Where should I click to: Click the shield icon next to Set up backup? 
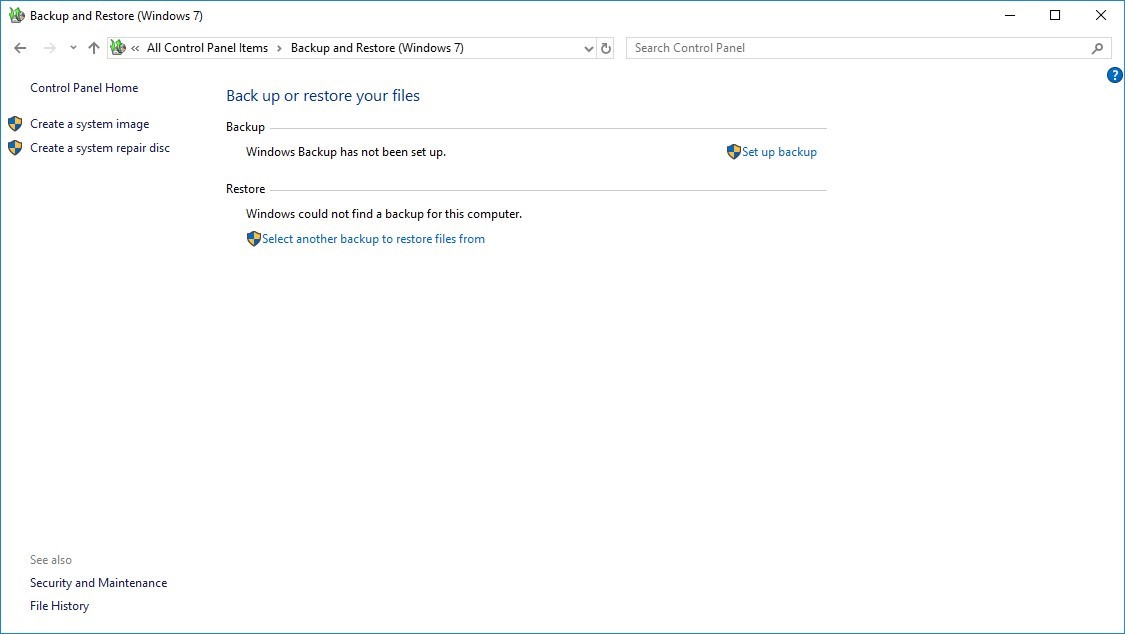coord(733,152)
